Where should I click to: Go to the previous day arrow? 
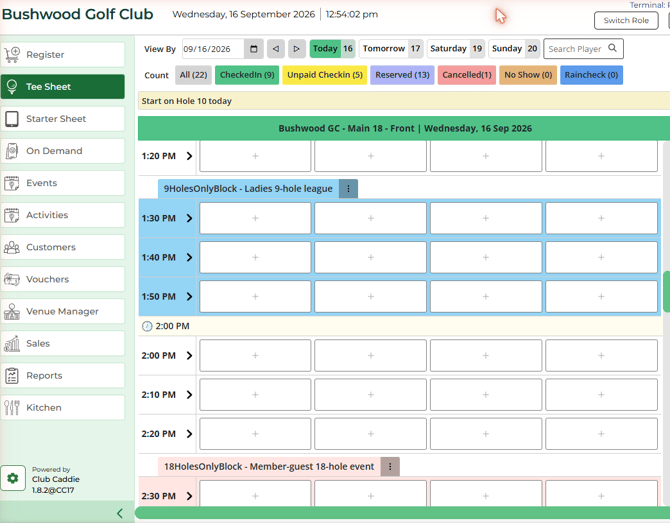(x=276, y=49)
